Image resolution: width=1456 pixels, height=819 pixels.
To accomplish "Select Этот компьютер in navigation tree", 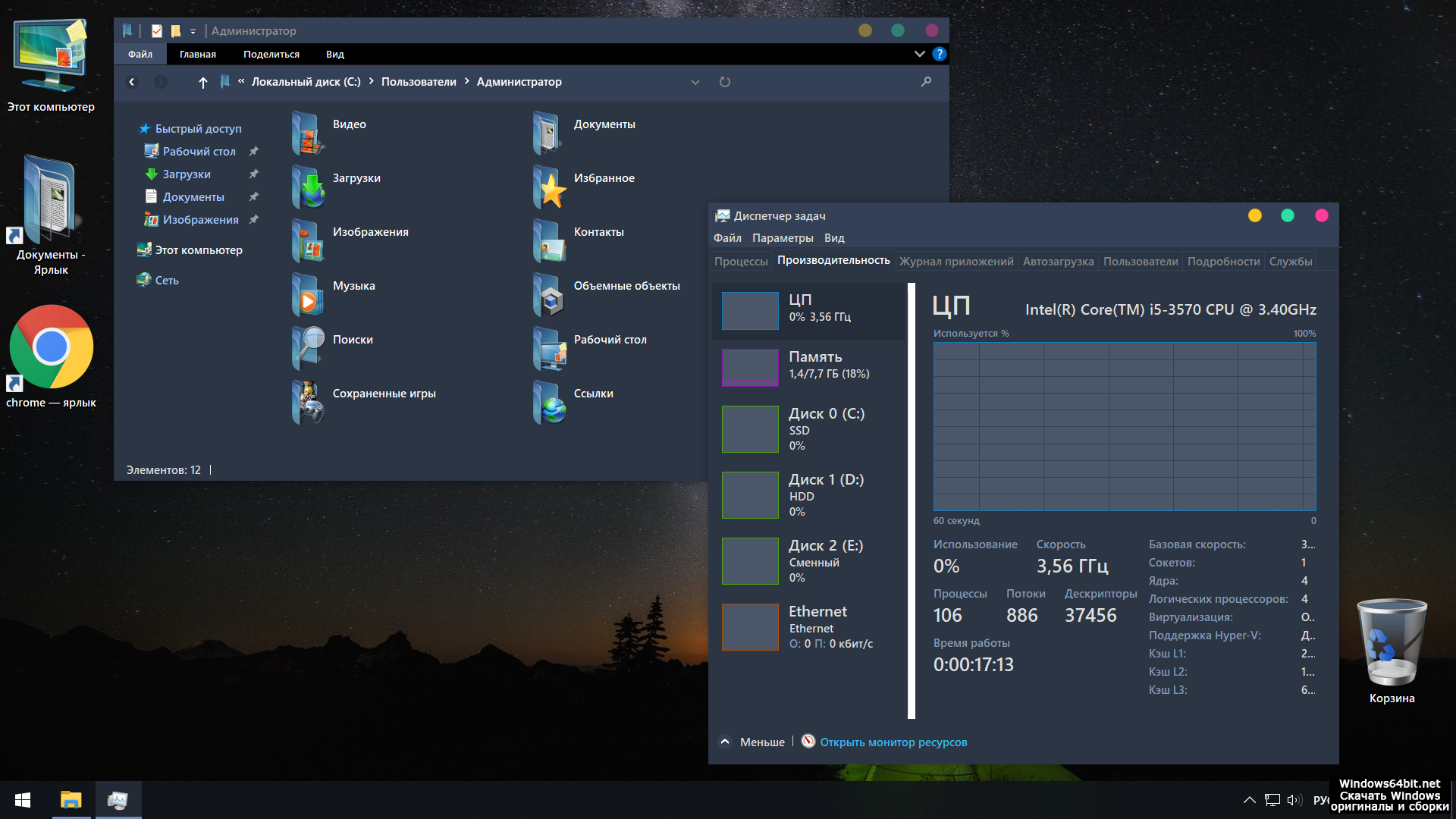I will click(x=199, y=250).
